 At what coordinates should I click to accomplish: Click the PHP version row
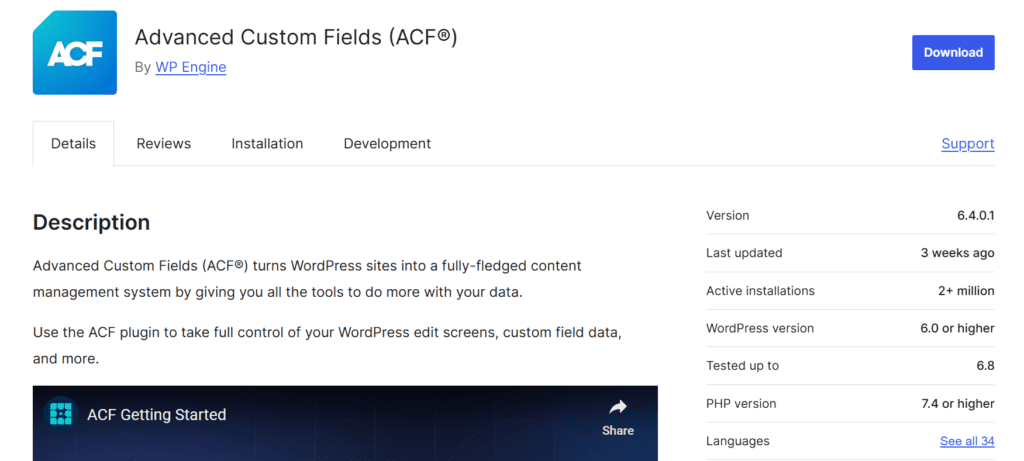(x=850, y=404)
